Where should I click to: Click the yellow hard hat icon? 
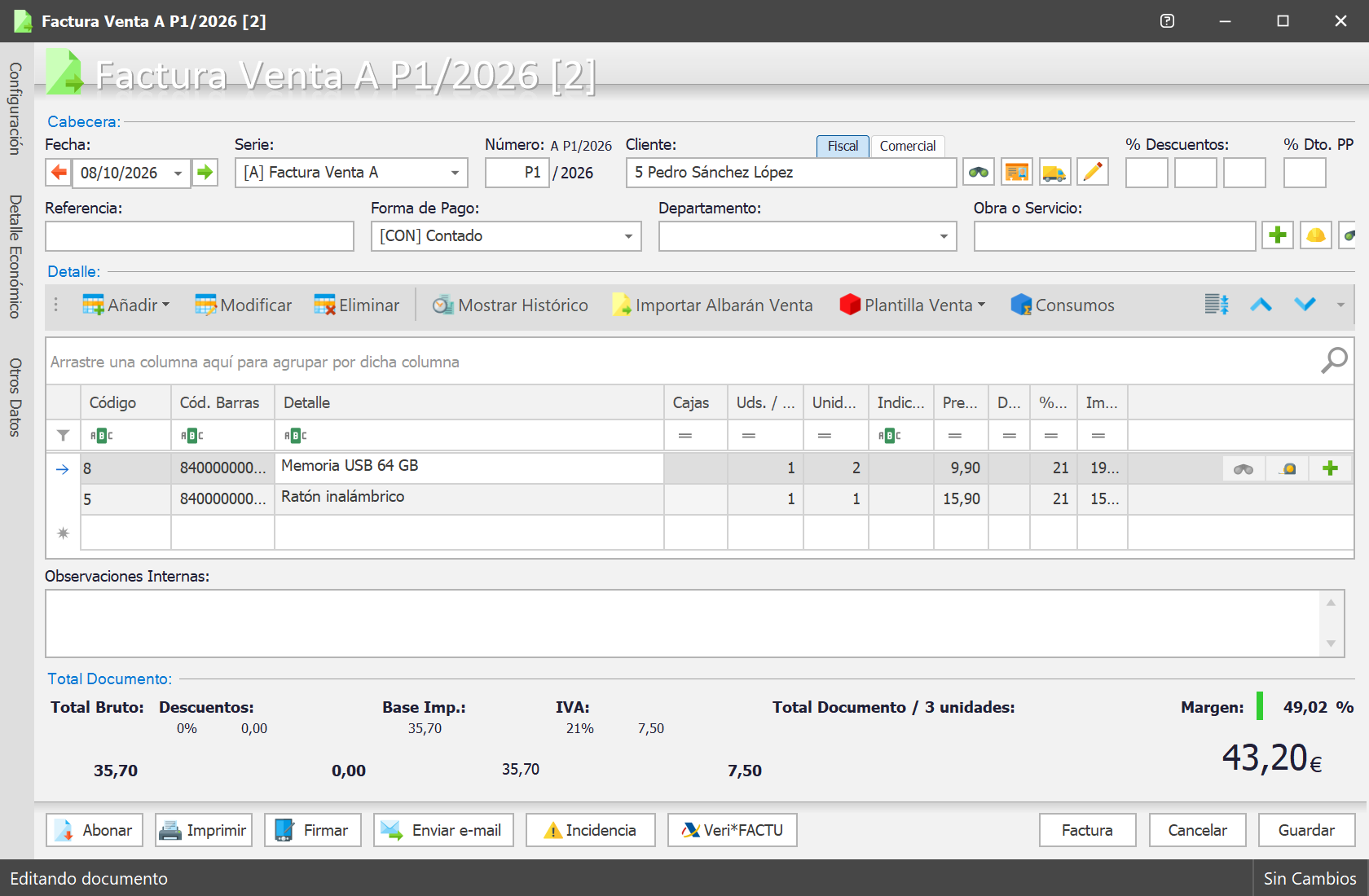tap(1315, 235)
